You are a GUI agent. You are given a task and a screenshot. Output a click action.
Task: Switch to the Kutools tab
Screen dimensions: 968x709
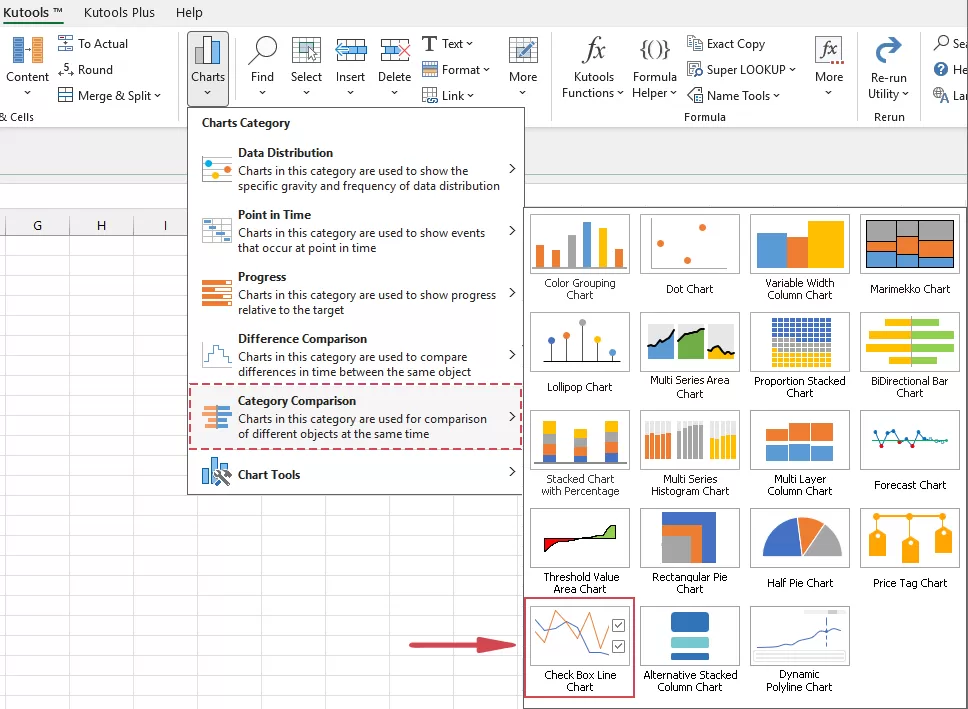tap(33, 12)
